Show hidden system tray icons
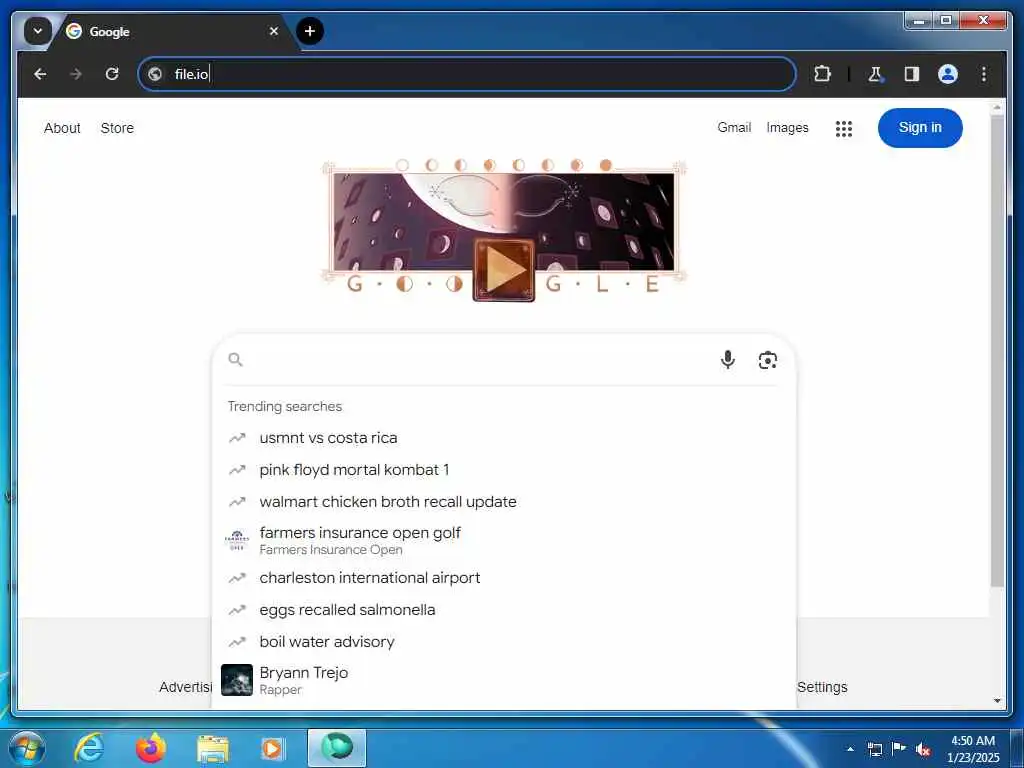The image size is (1024, 768). coord(850,749)
